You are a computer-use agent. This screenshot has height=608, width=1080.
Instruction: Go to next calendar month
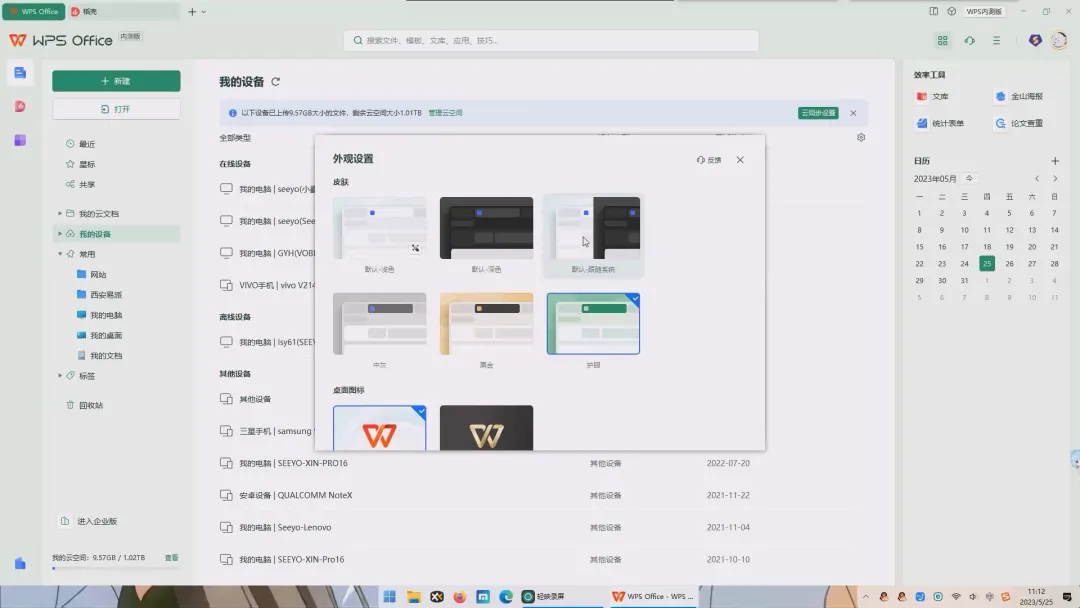(1055, 178)
